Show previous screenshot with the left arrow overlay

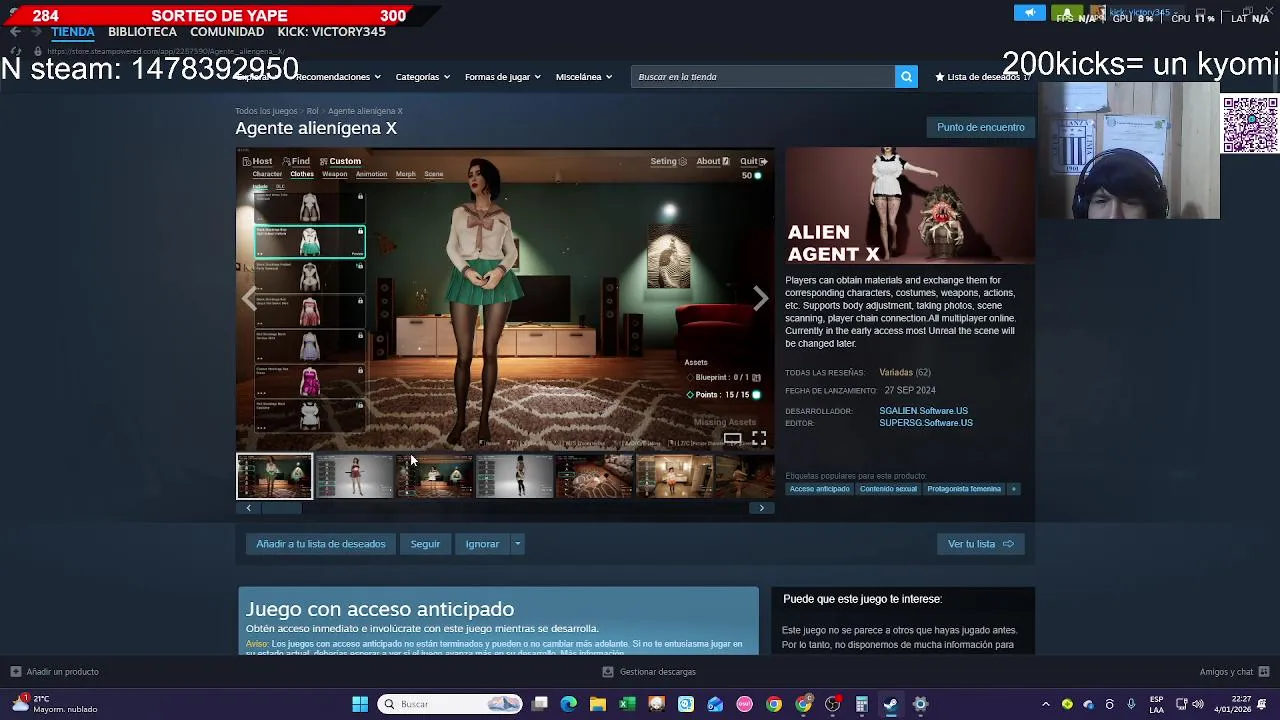[249, 298]
